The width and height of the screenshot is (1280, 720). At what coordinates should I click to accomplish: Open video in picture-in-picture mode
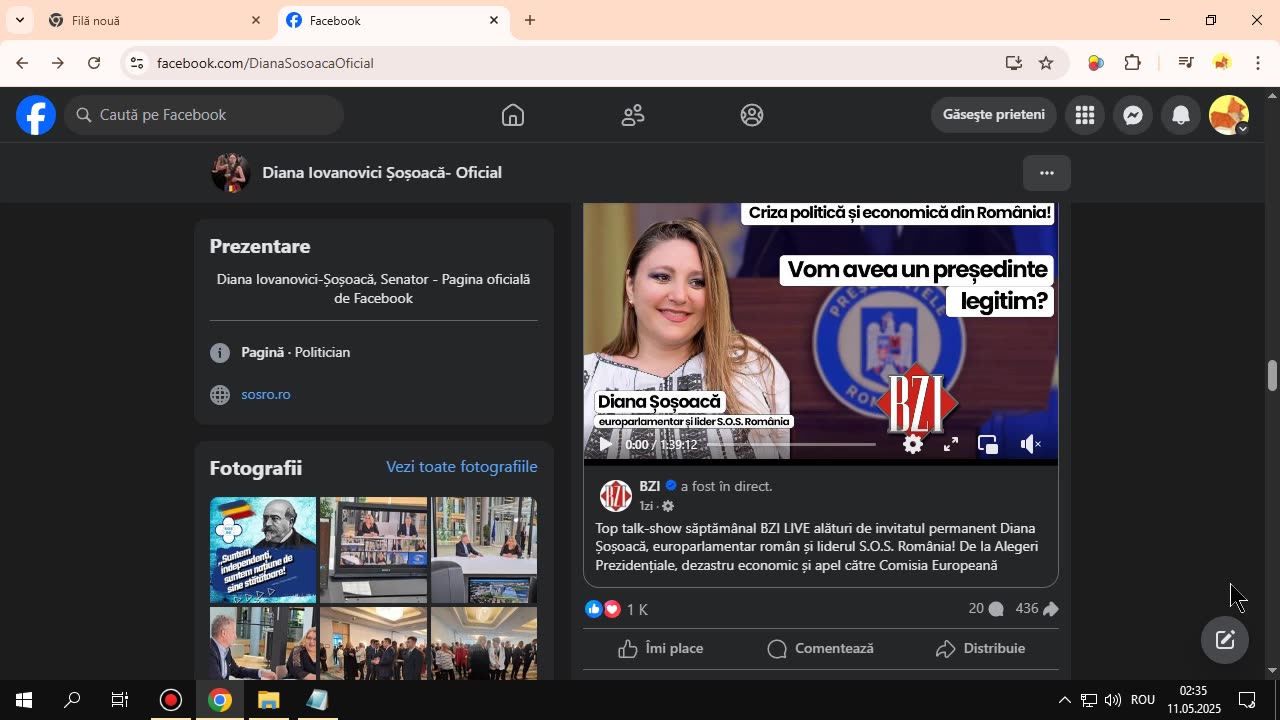point(988,444)
